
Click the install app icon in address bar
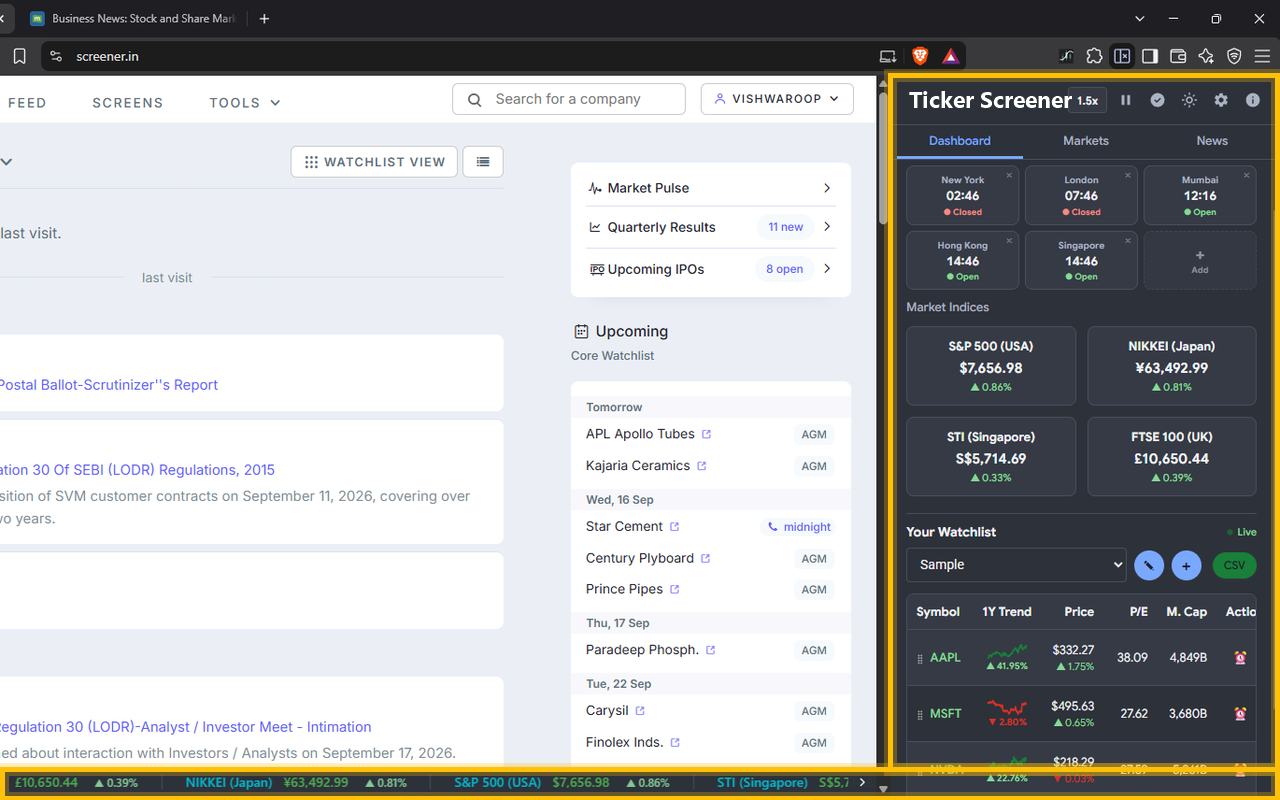(x=888, y=56)
